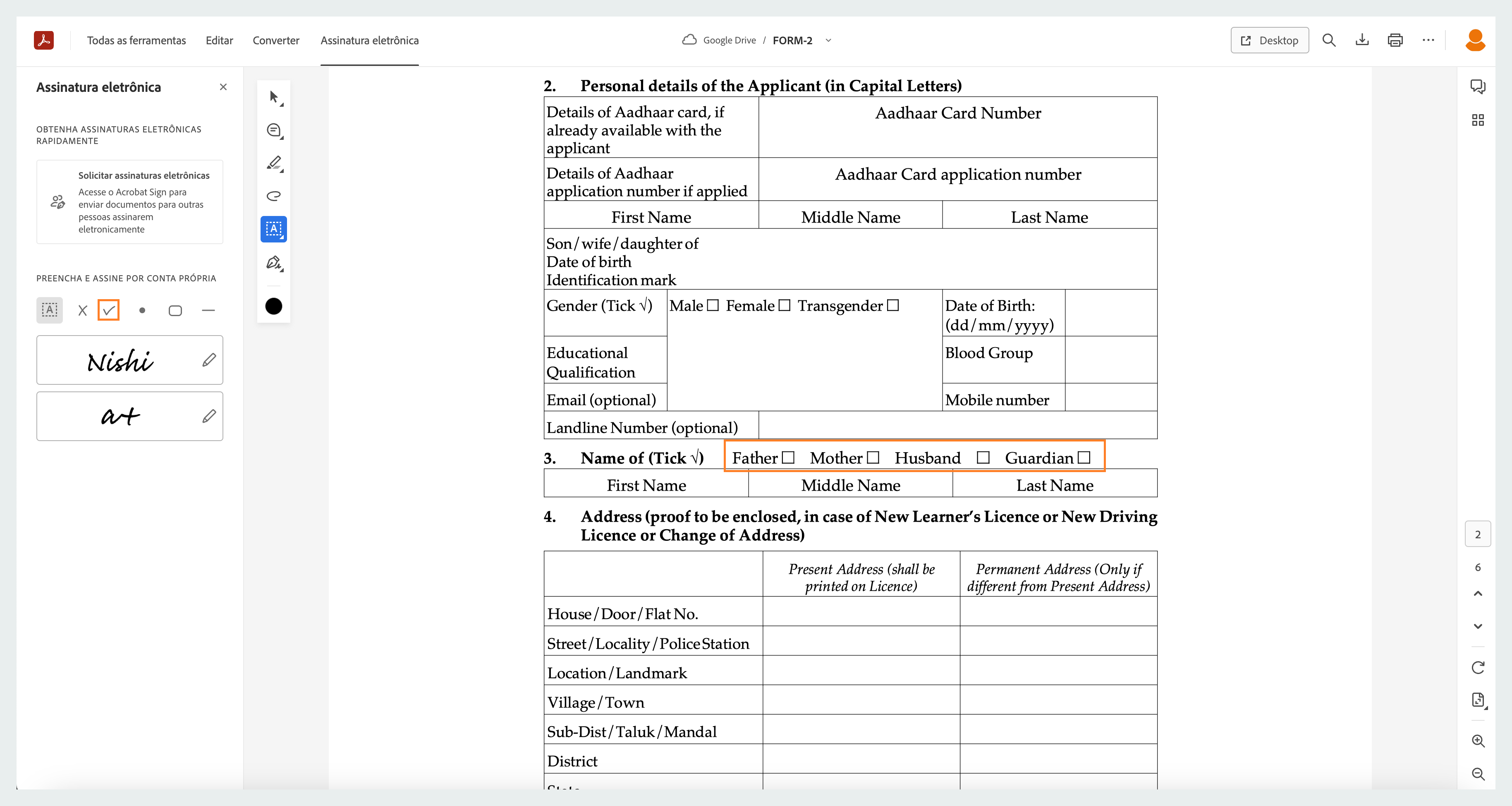Image resolution: width=1512 pixels, height=806 pixels.
Task: Open Todas as ferramentas menu
Action: pyautogui.click(x=136, y=41)
